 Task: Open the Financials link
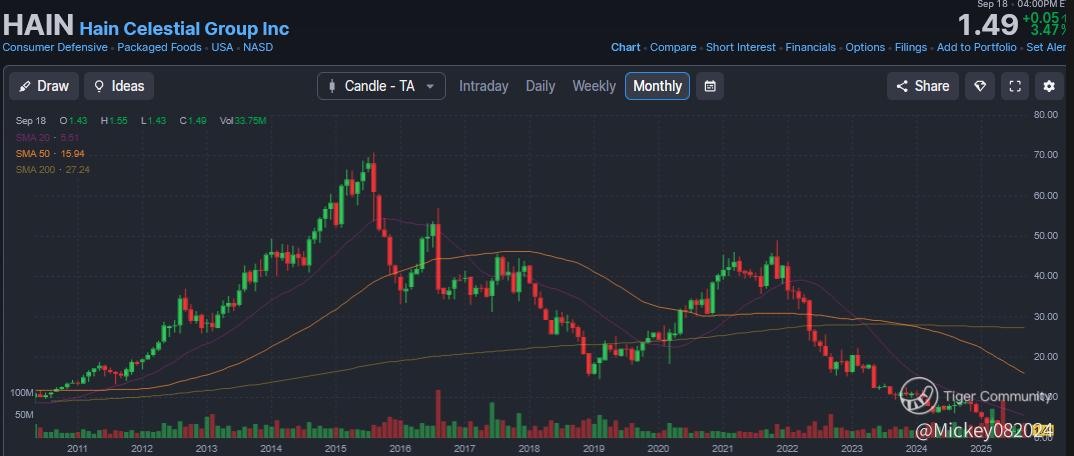pos(810,47)
